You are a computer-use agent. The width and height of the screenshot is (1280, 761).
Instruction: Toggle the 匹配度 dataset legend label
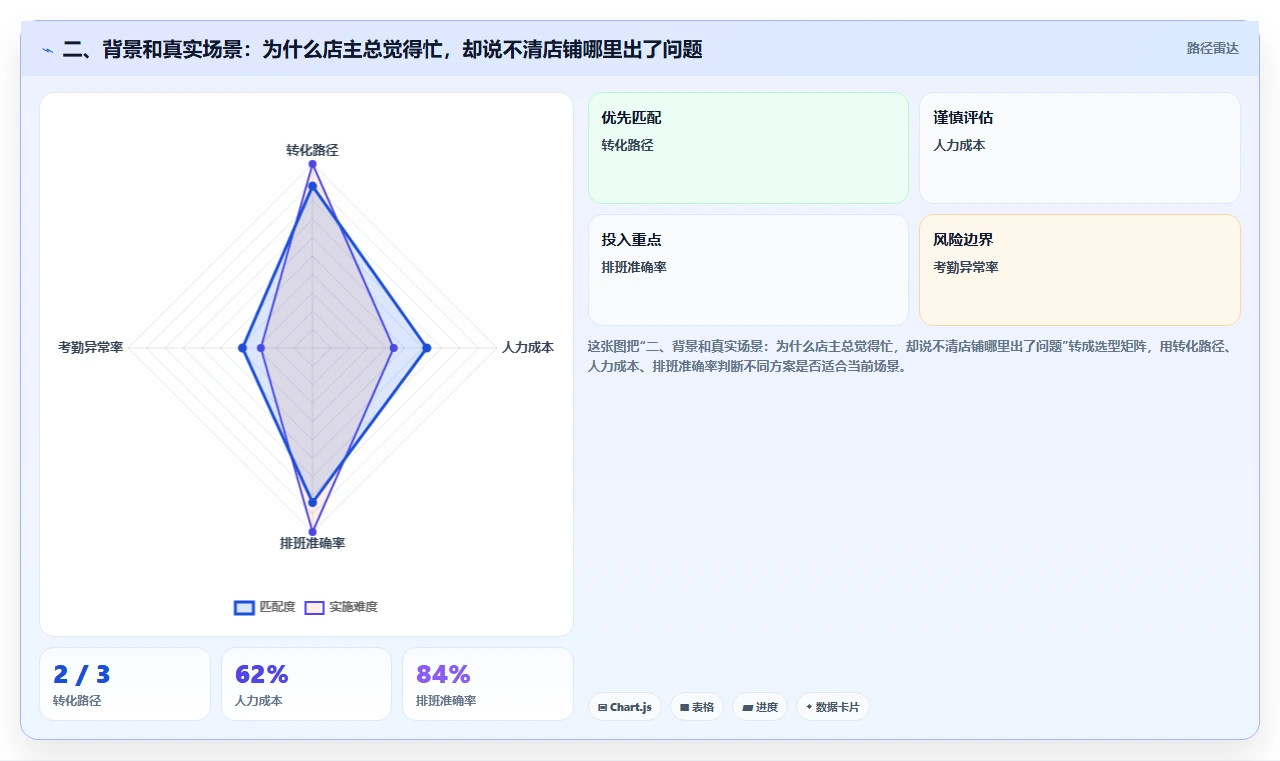coord(277,607)
